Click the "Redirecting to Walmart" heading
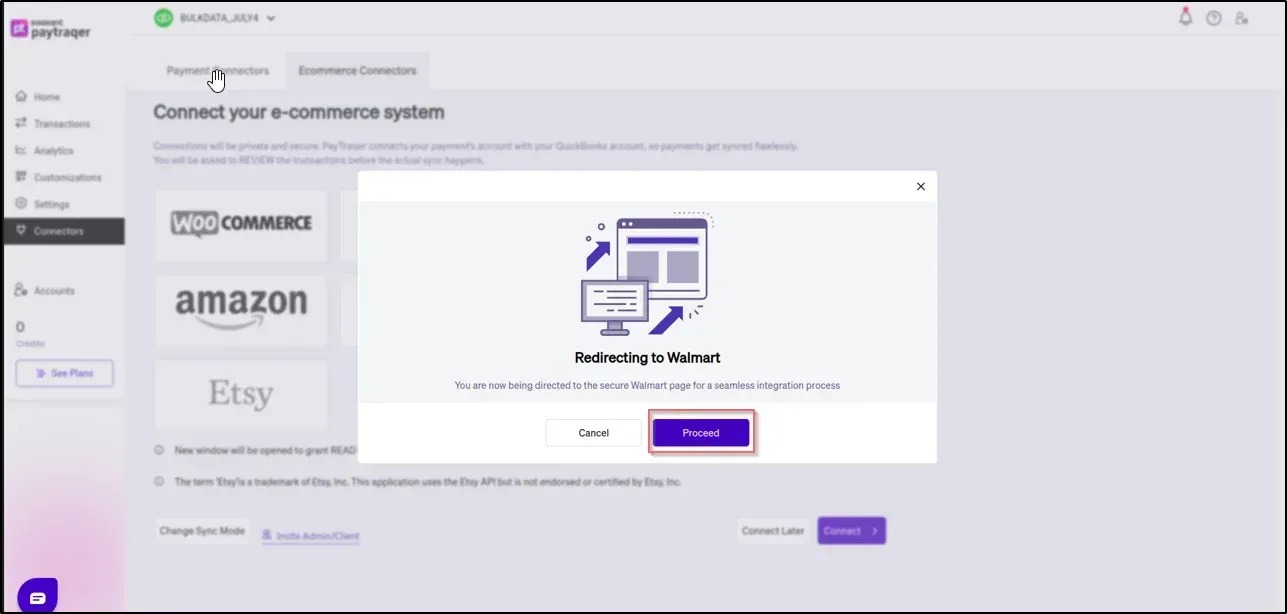This screenshot has height=614, width=1287. 647,358
